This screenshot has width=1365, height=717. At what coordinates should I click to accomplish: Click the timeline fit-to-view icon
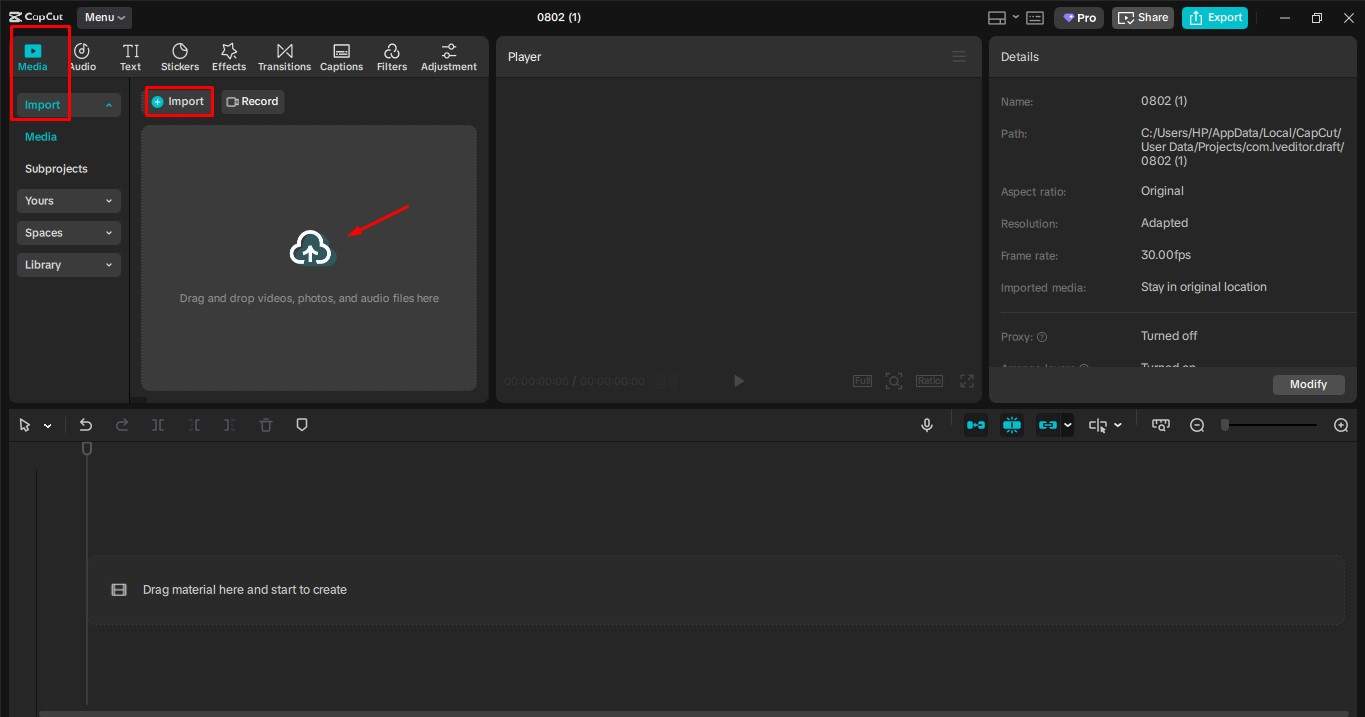point(1160,425)
